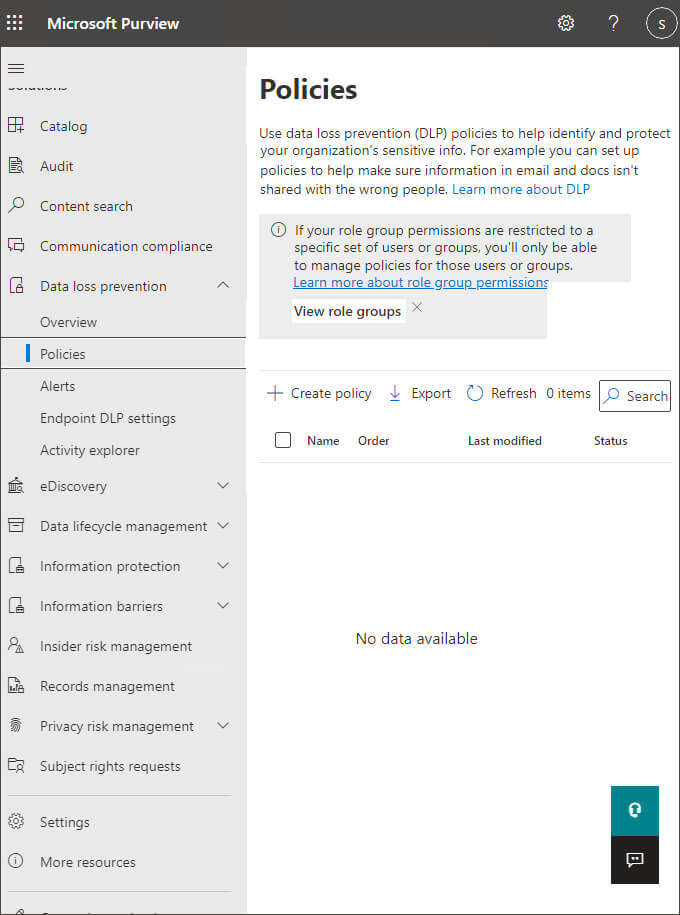This screenshot has height=915, width=680.
Task: Expand the Privacy risk management chevron
Action: (x=223, y=725)
